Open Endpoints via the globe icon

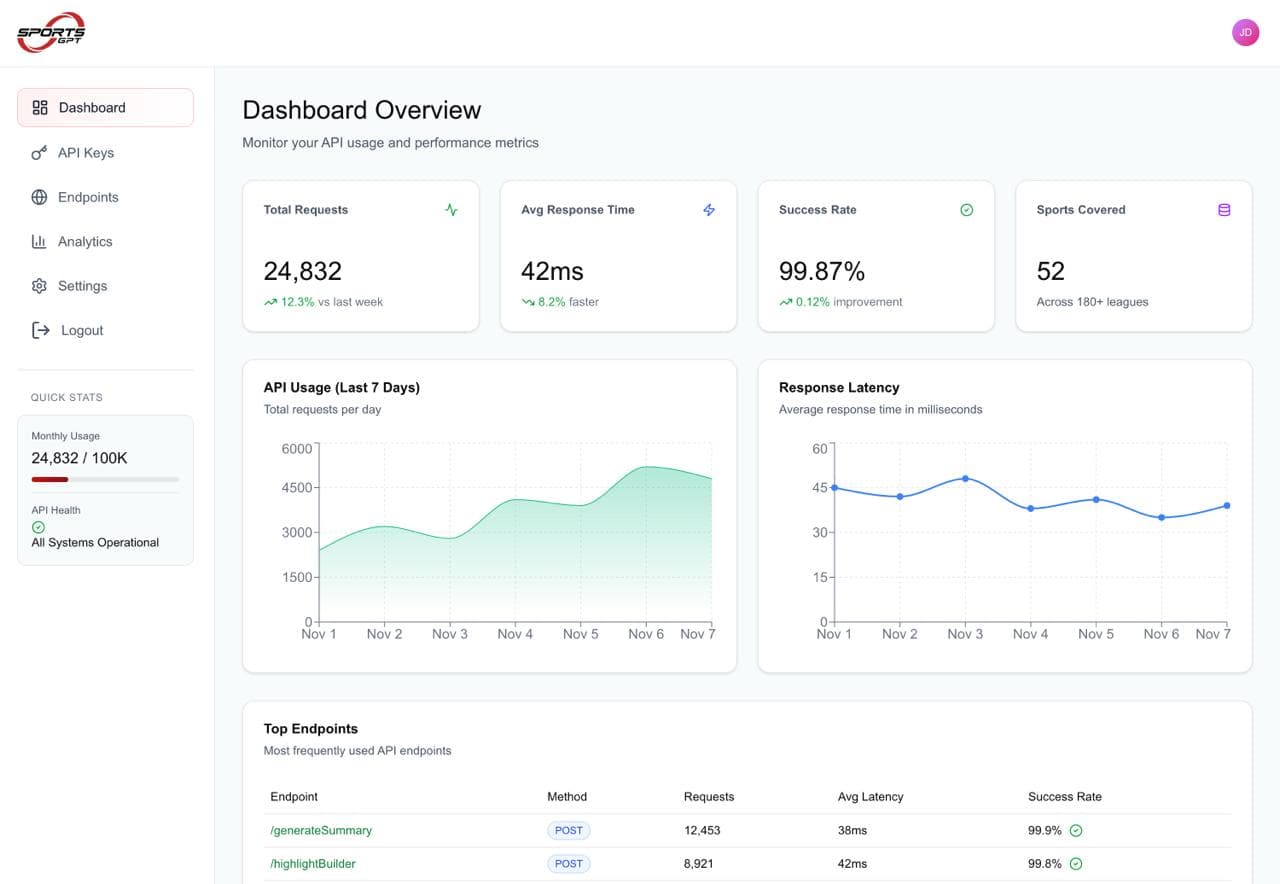point(39,197)
